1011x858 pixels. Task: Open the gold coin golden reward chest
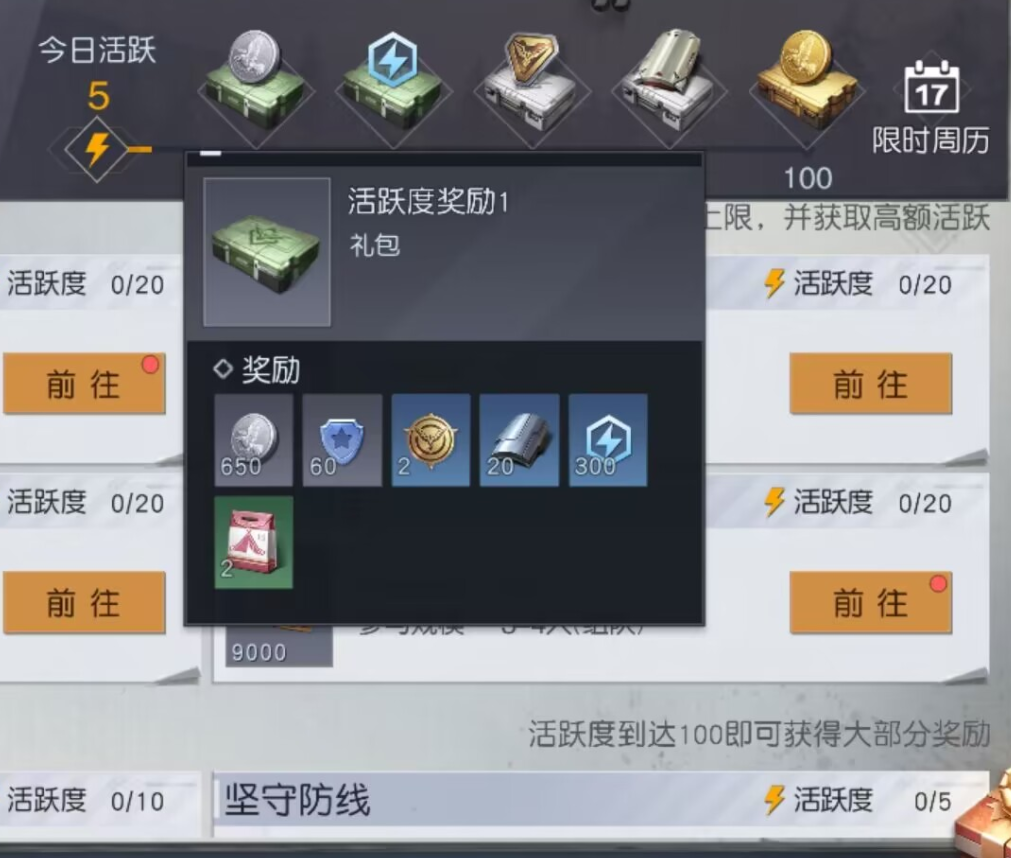point(807,85)
